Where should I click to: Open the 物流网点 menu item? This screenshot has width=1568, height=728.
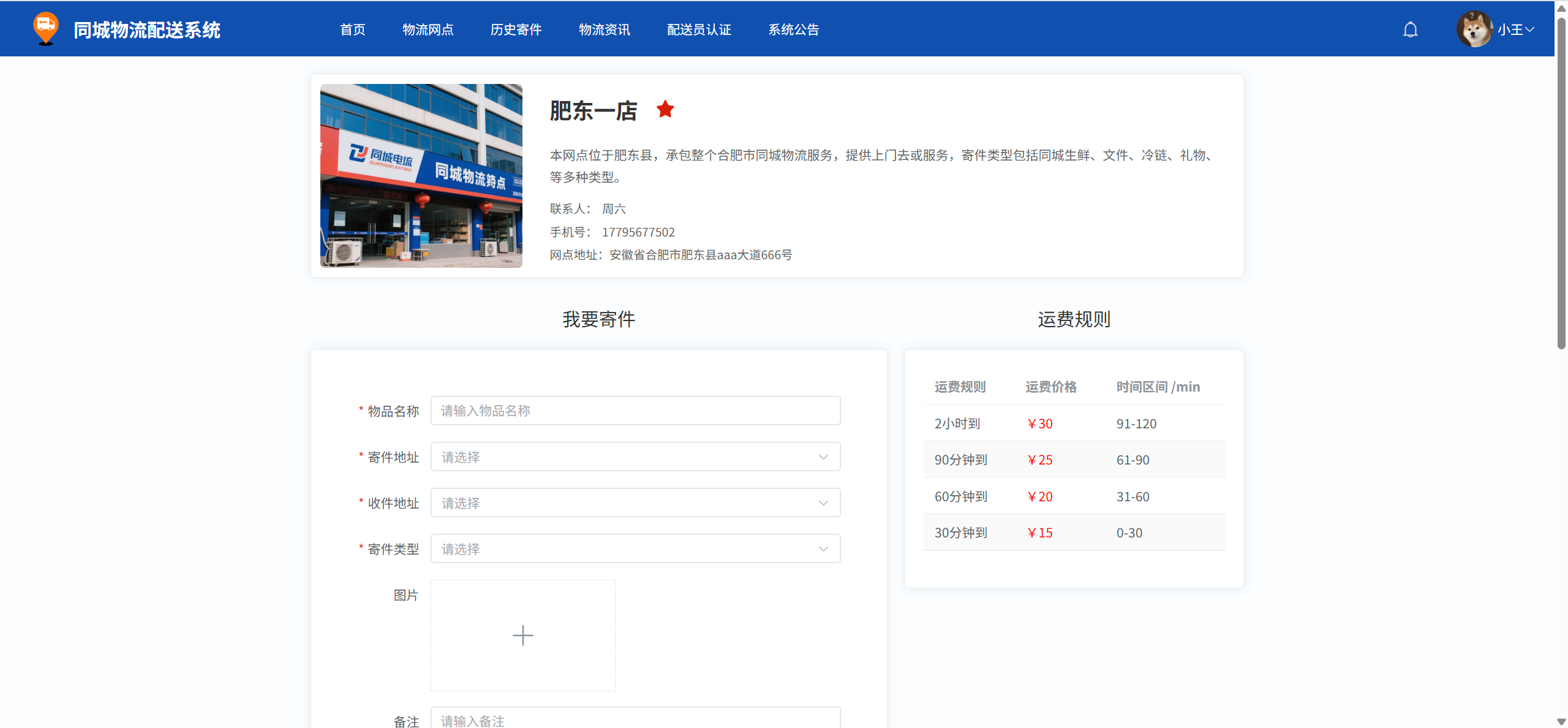(x=428, y=29)
